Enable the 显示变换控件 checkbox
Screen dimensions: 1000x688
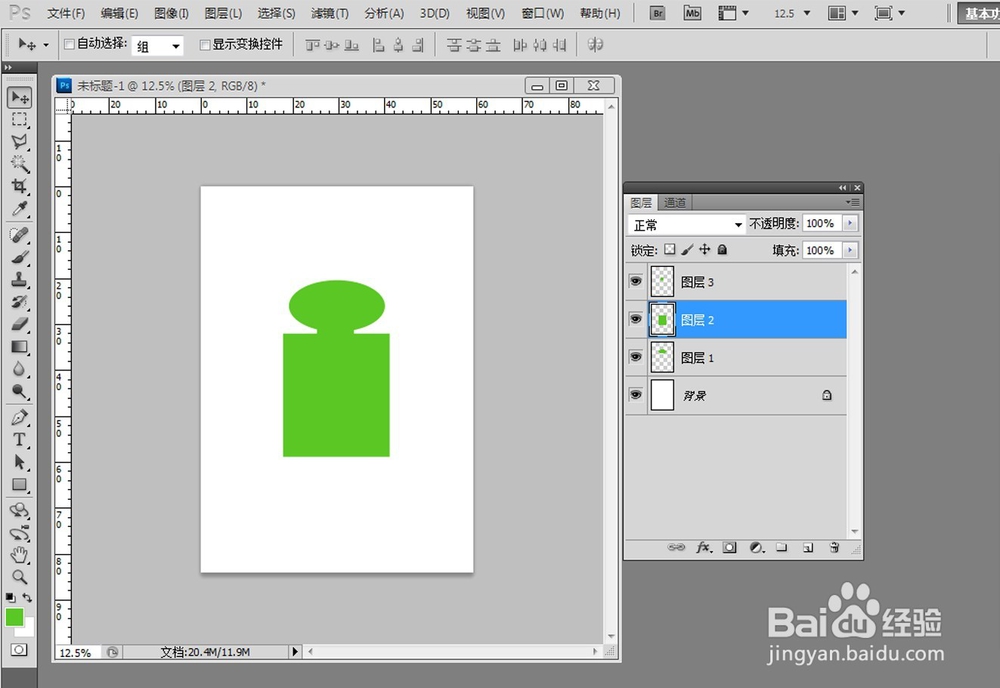(205, 45)
